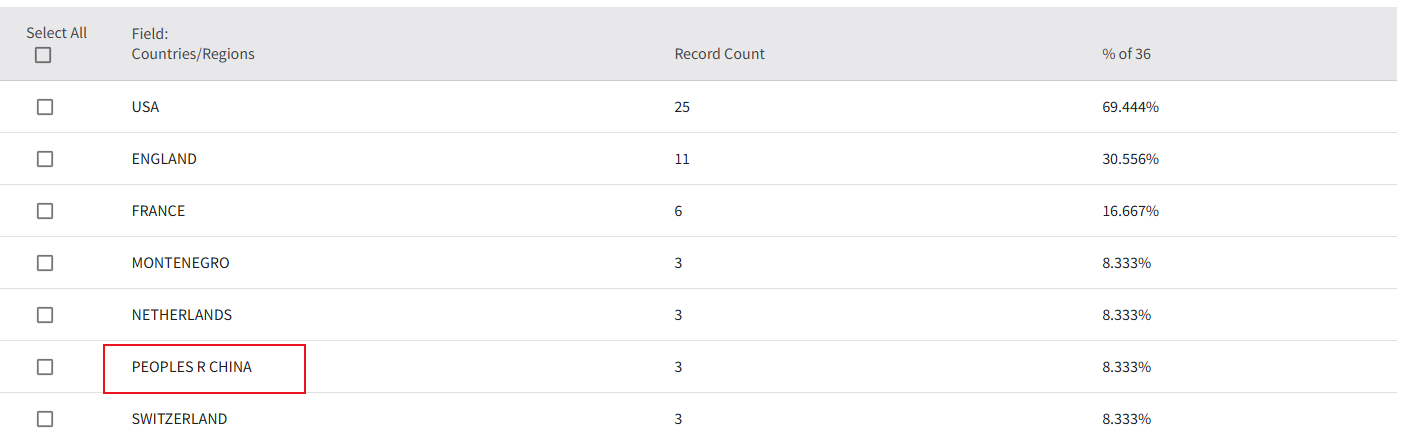The height and width of the screenshot is (441, 1410).
Task: Select the PEOPLES R CHINA checkbox
Action: (x=45, y=367)
